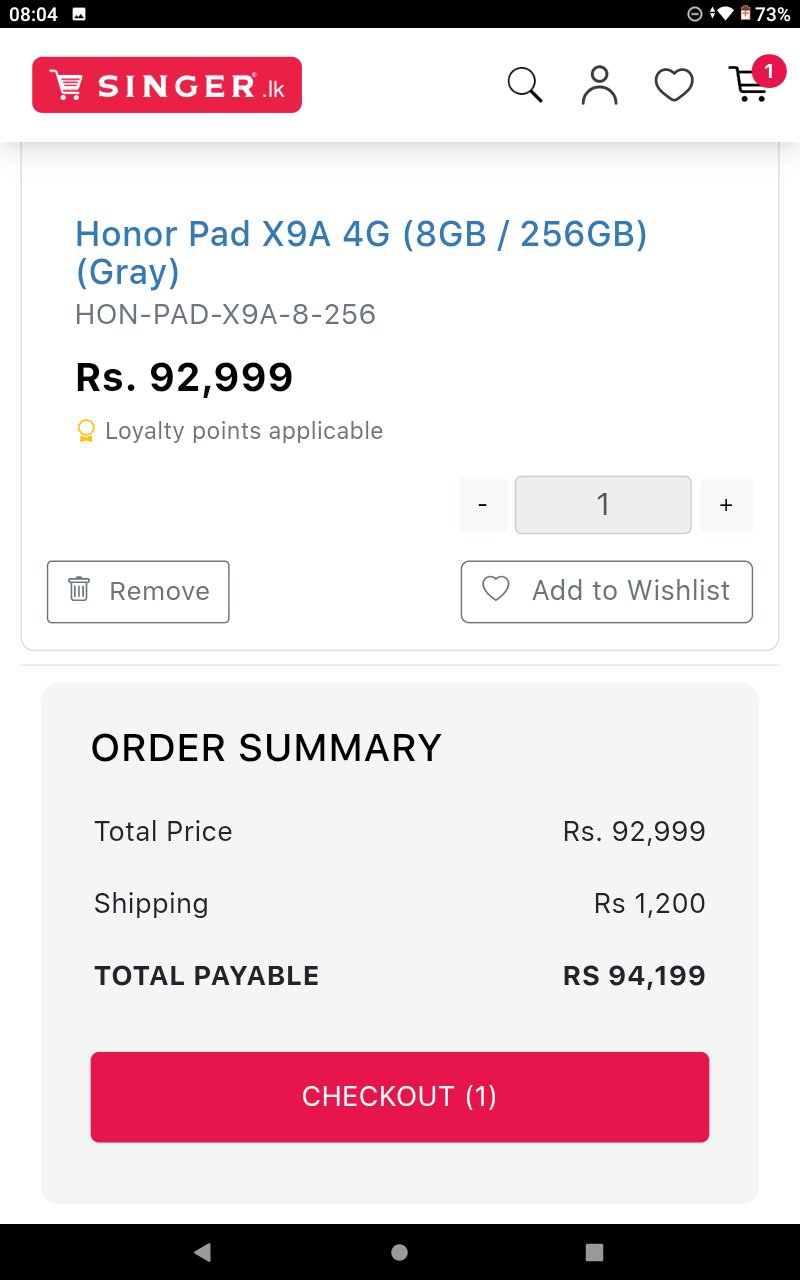Tap the loyalty points medal icon
The width and height of the screenshot is (800, 1280).
(86, 431)
